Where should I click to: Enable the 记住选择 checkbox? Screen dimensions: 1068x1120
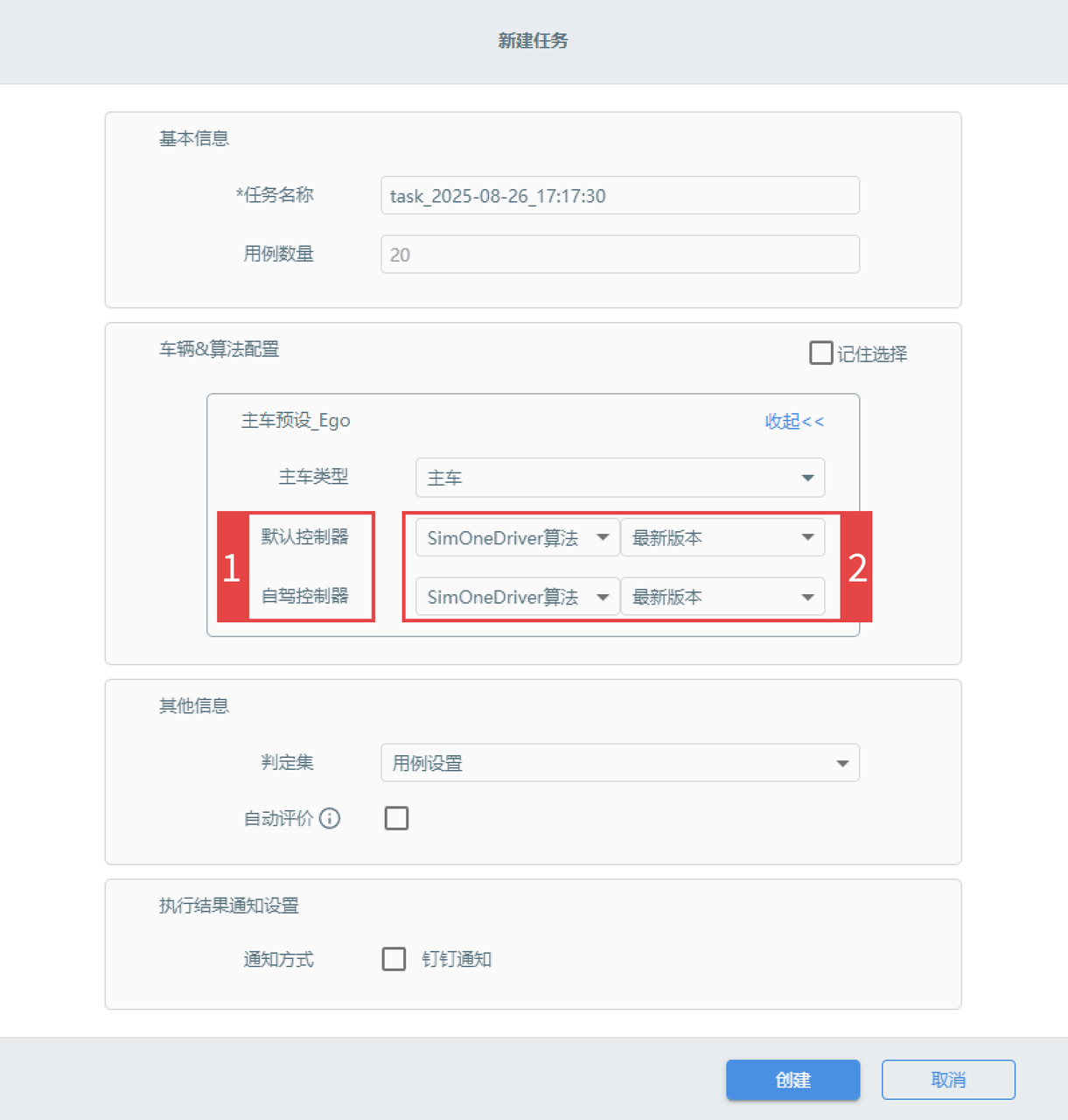(x=820, y=353)
